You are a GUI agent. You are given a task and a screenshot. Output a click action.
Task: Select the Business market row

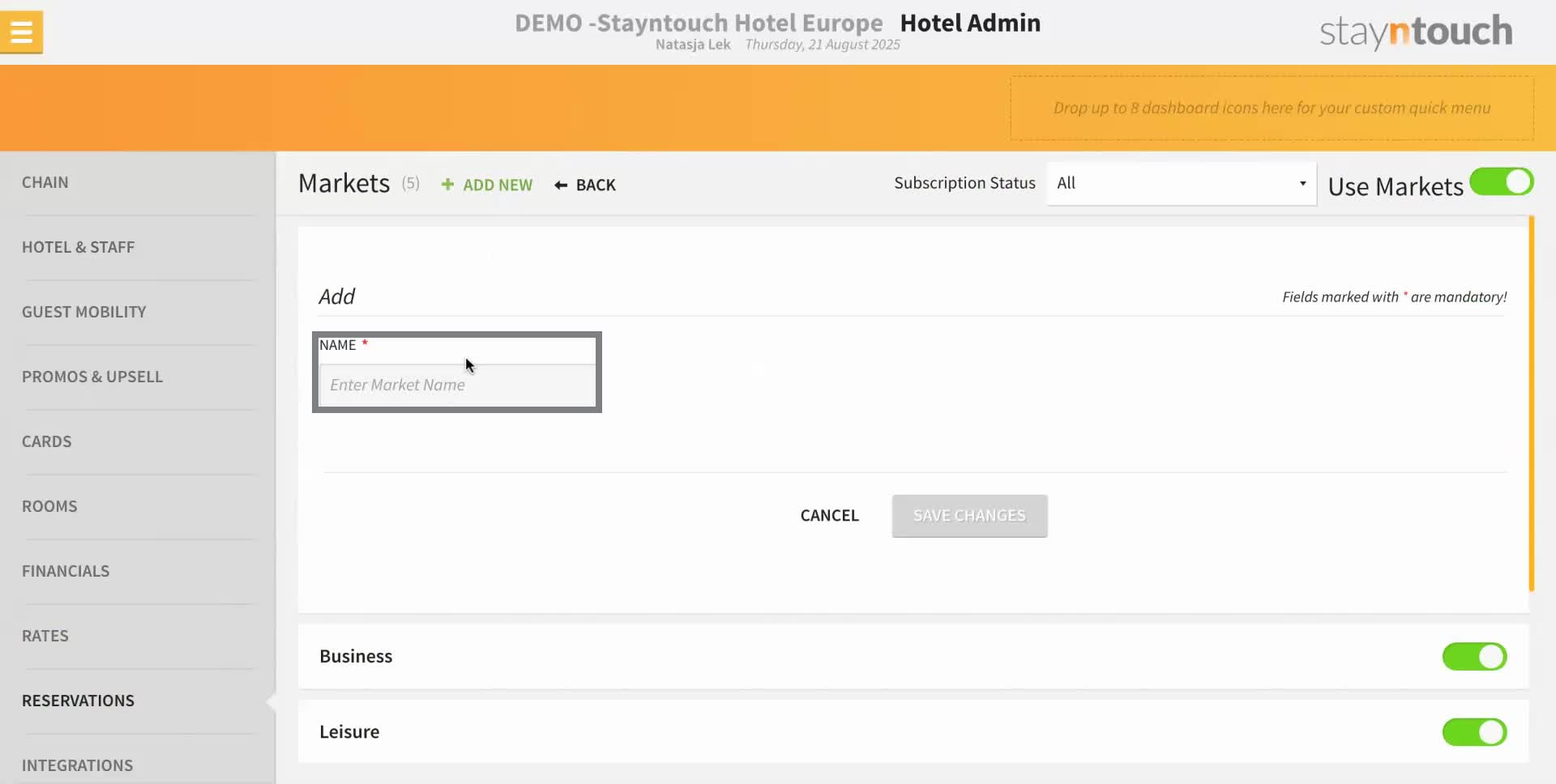[x=913, y=656]
